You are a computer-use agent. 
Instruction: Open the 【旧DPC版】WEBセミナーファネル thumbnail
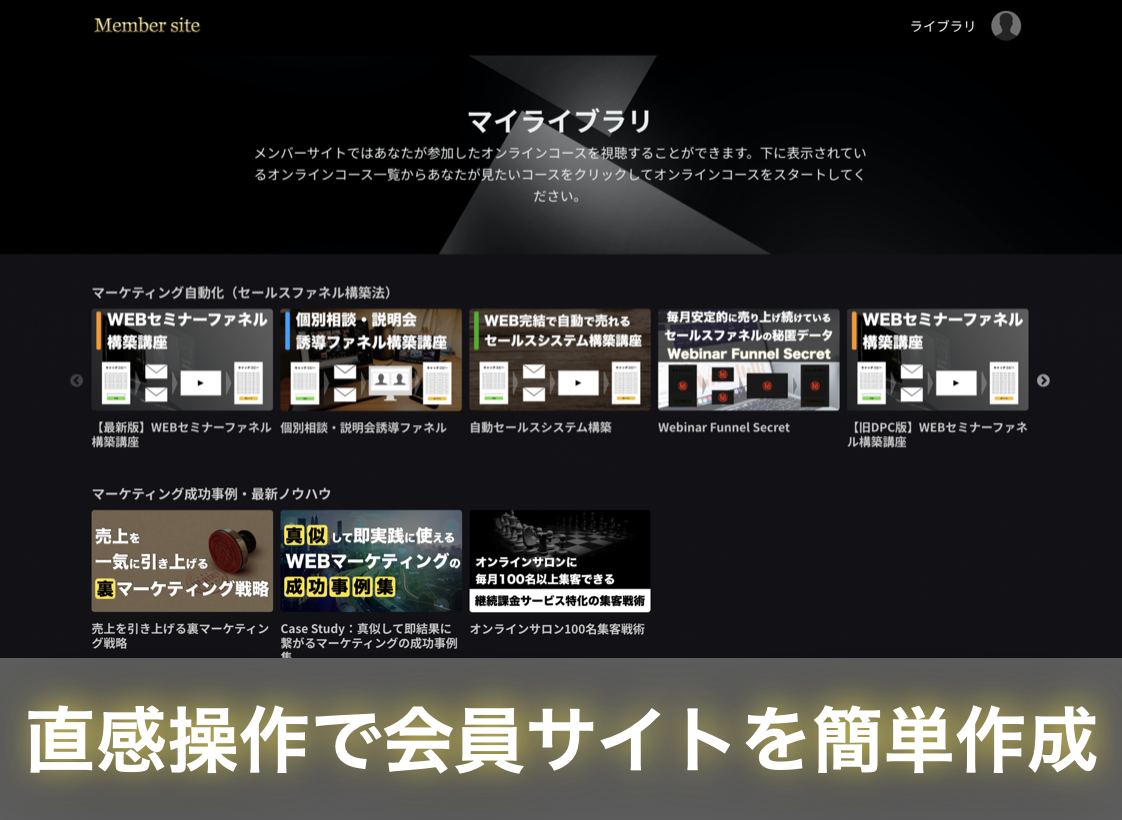937,359
